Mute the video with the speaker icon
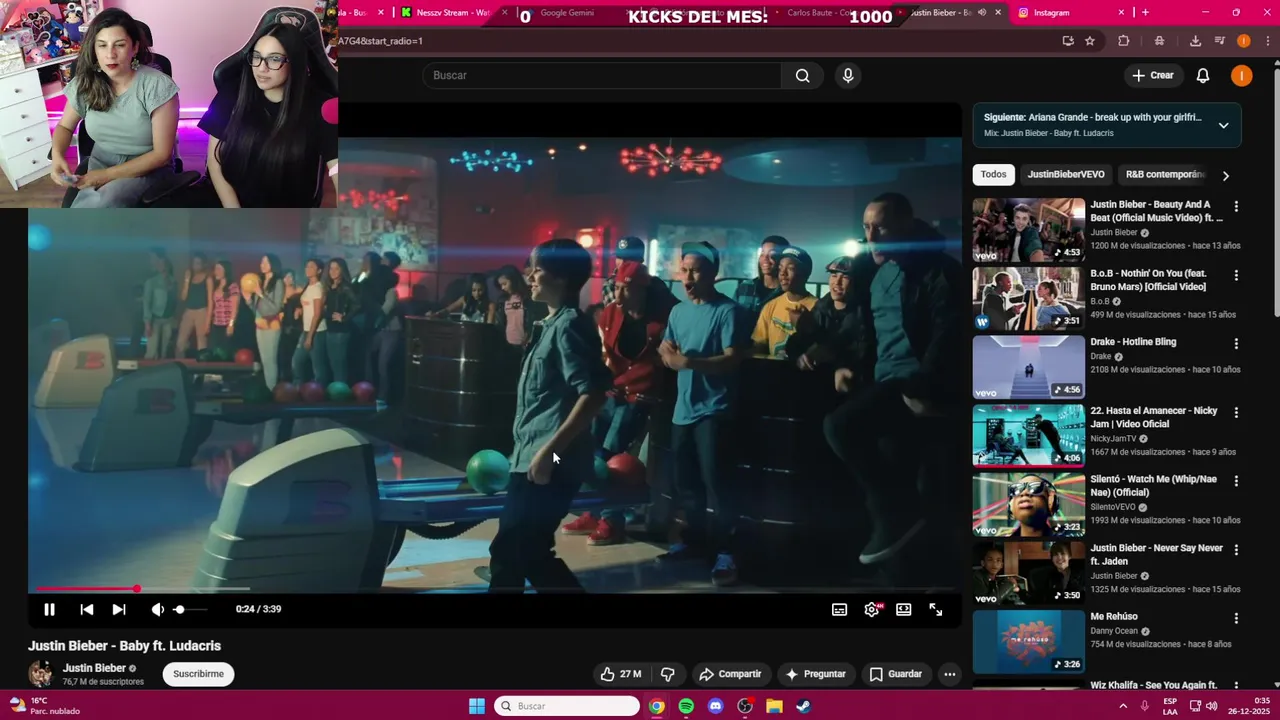1280x720 pixels. tap(157, 609)
